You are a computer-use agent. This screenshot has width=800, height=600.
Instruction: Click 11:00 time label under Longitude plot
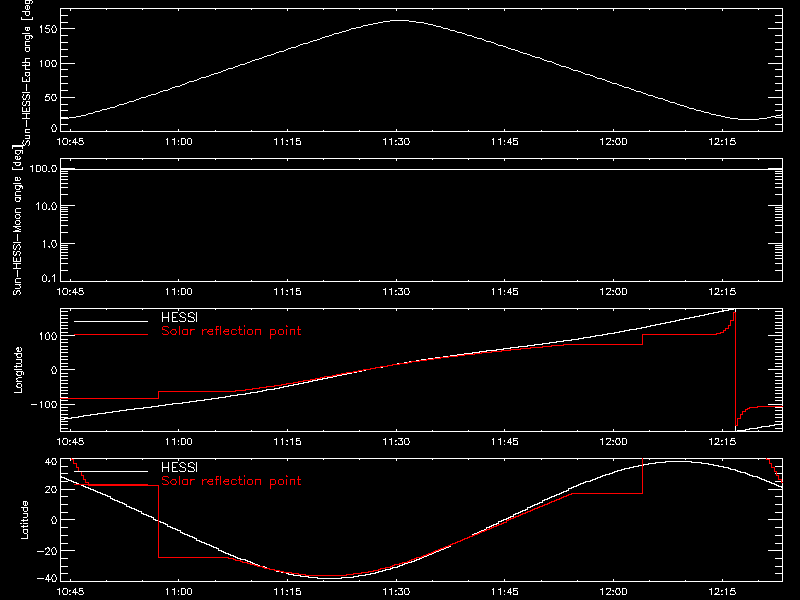tap(179, 441)
